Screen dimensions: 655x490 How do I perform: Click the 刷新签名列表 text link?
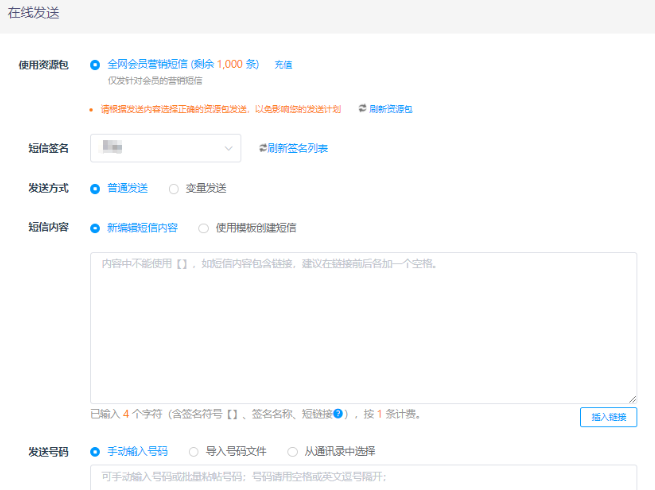(298, 148)
